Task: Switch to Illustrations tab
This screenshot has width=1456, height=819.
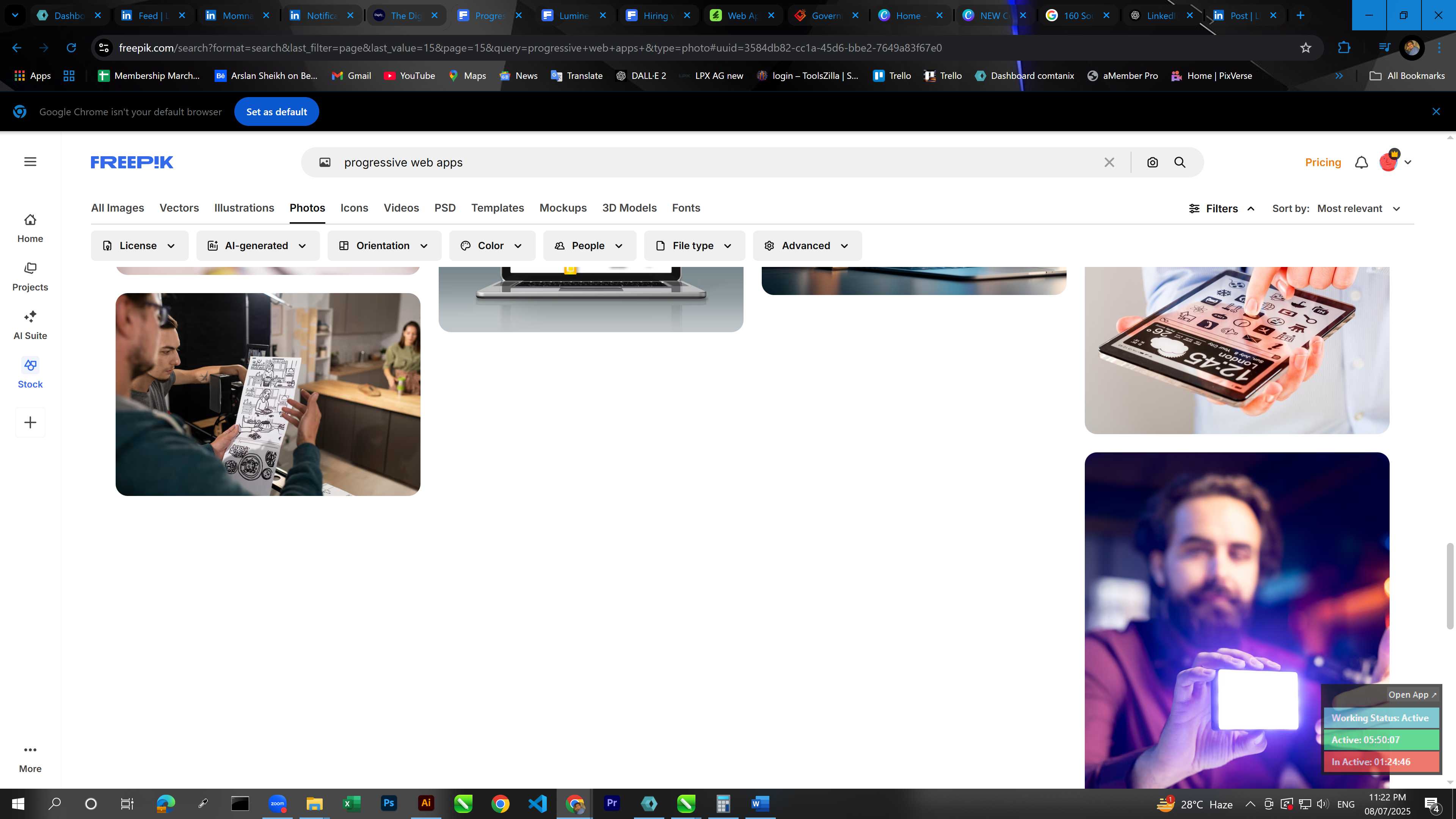Action: click(x=244, y=208)
